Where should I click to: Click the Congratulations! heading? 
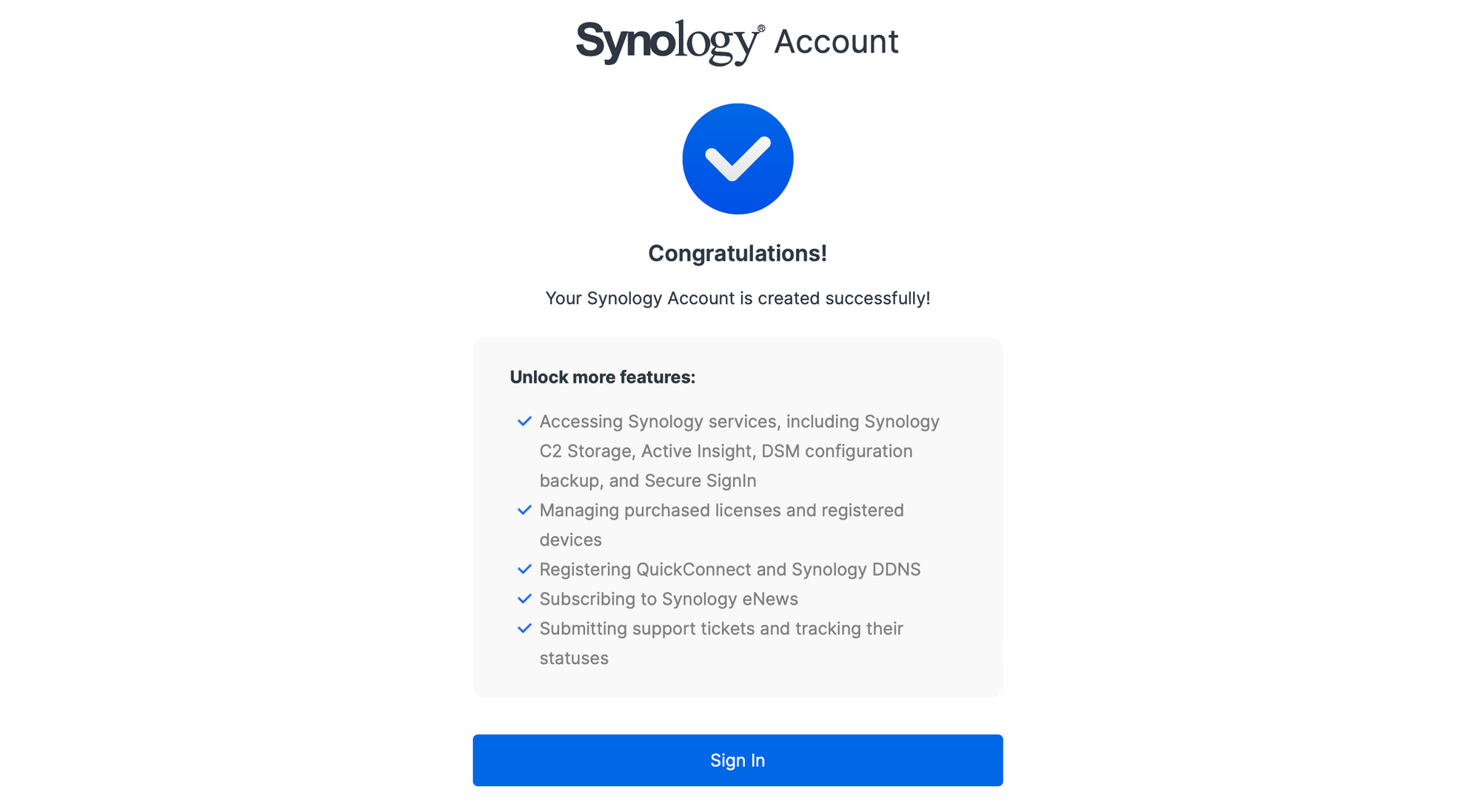[738, 253]
